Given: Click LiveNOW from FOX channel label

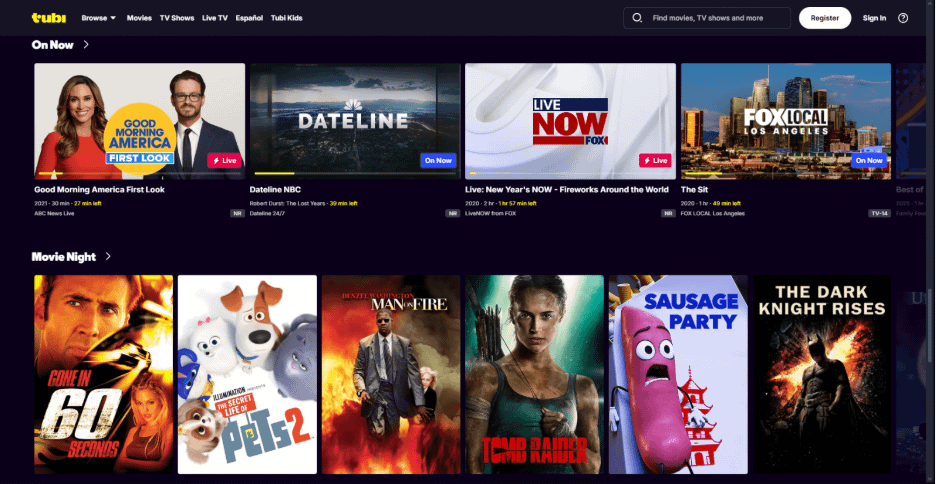Looking at the screenshot, I should pos(490,214).
